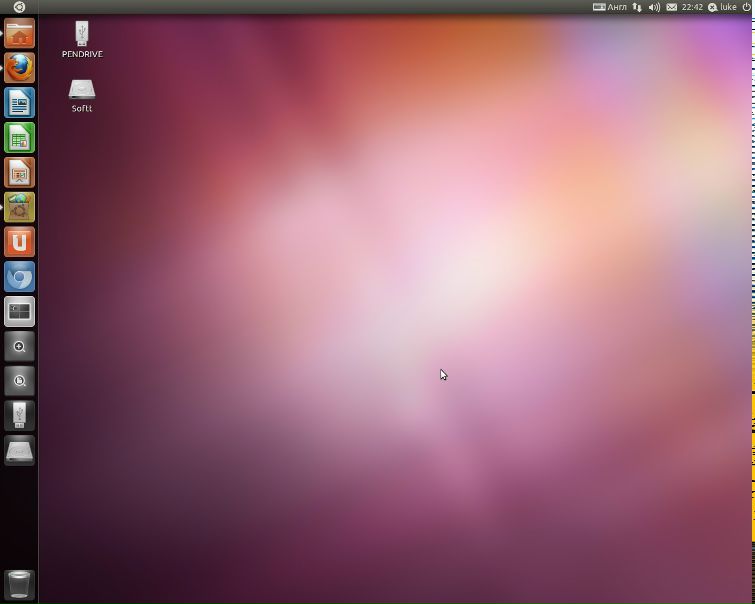The image size is (755, 604).
Task: Click the USB drive launcher icon
Action: point(19,416)
